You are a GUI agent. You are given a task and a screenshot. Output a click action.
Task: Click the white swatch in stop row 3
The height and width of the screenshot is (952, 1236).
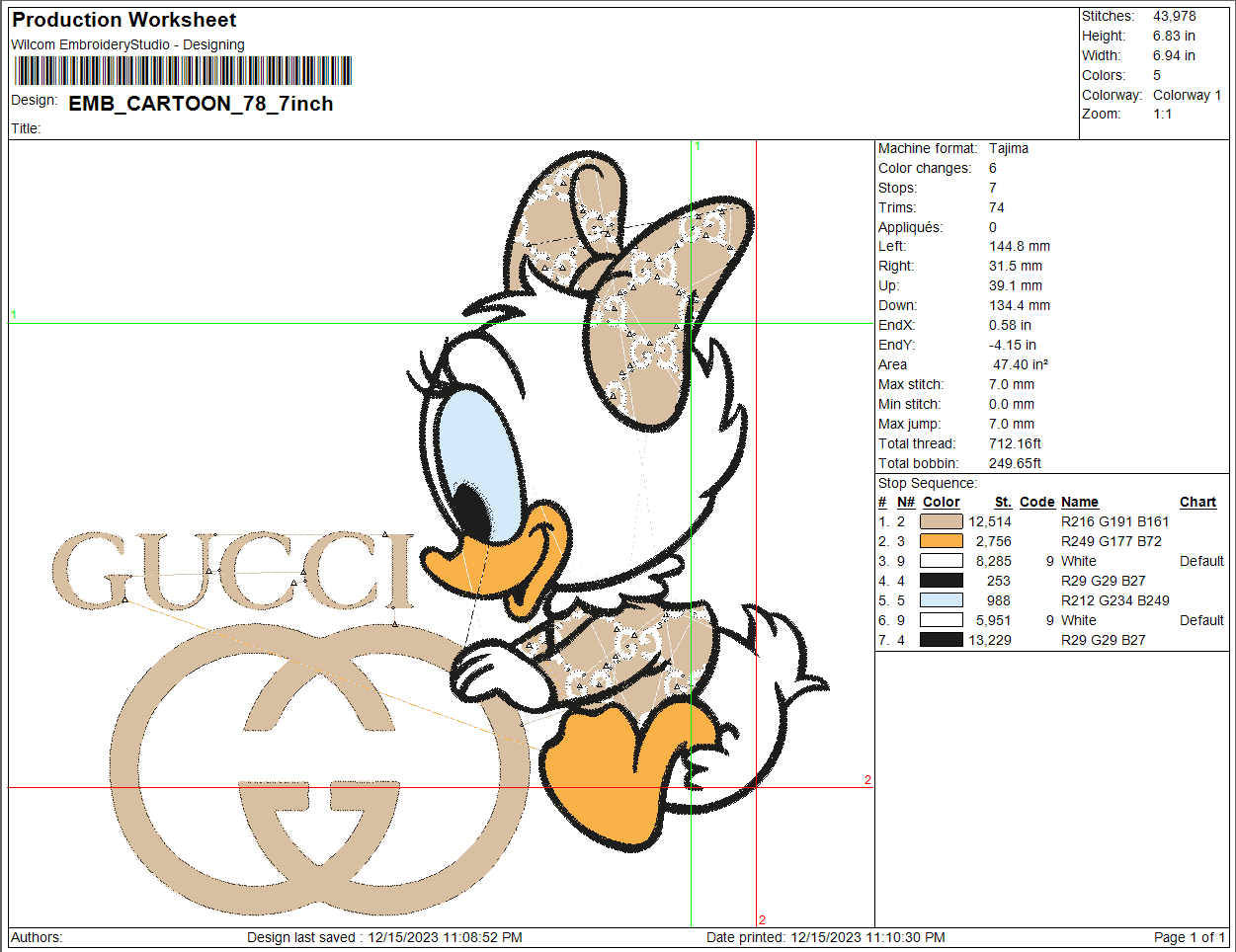click(x=941, y=561)
